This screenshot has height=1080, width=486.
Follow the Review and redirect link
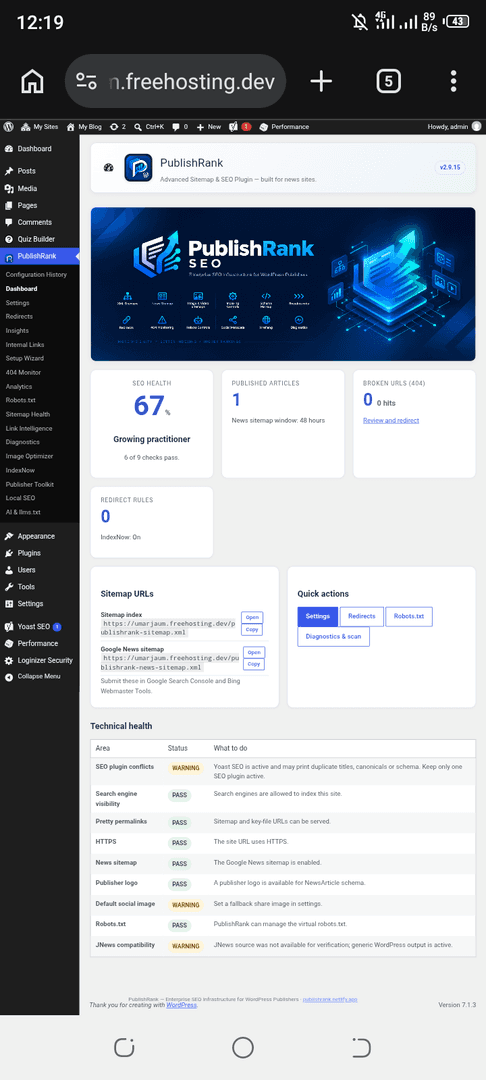click(391, 420)
